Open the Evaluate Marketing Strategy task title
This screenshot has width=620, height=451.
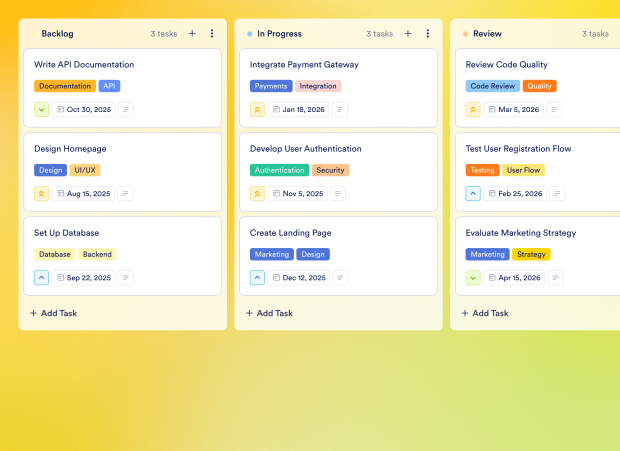[x=521, y=233]
